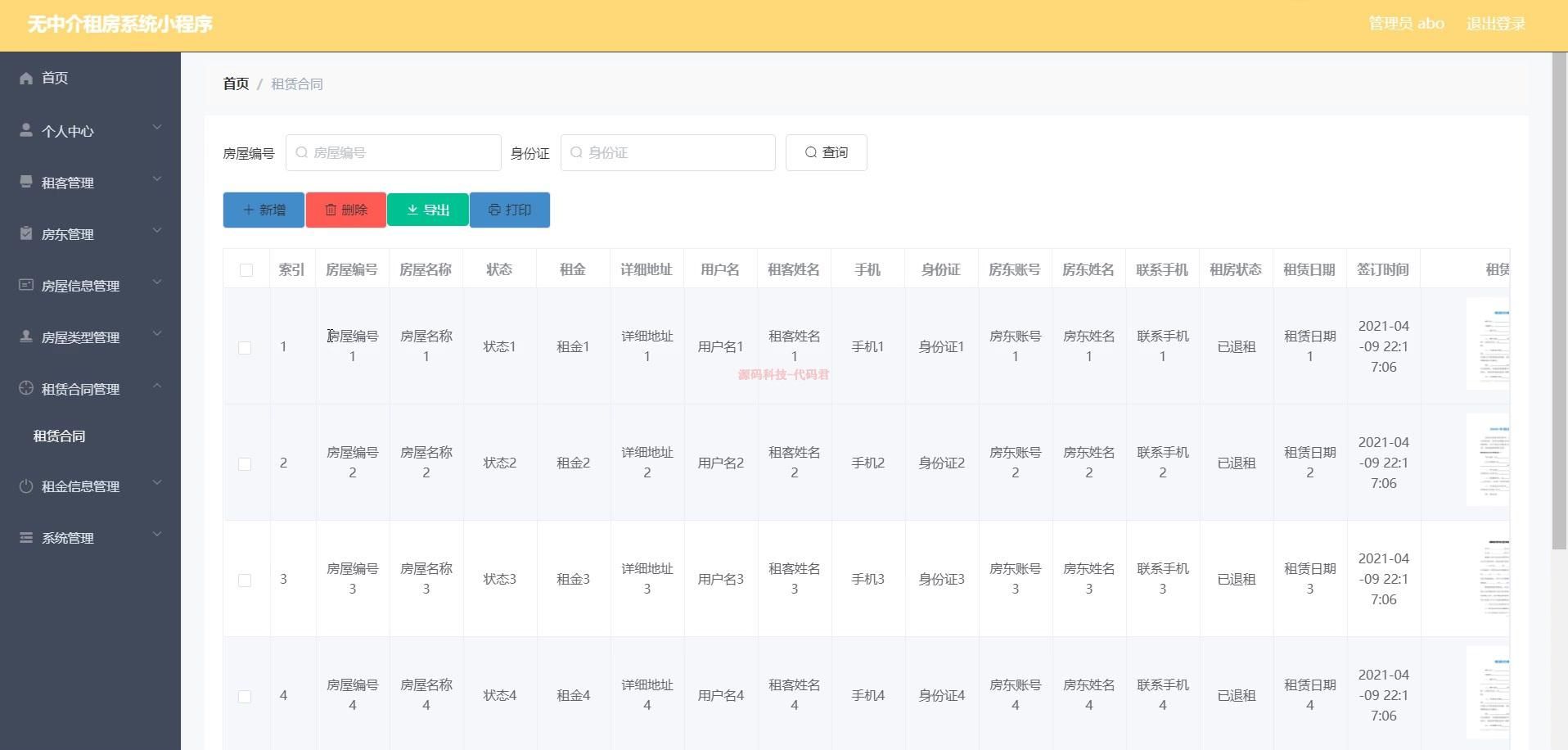Click the 已退租 status in row 1
Viewport: 1568px width, 750px height.
coord(1236,346)
